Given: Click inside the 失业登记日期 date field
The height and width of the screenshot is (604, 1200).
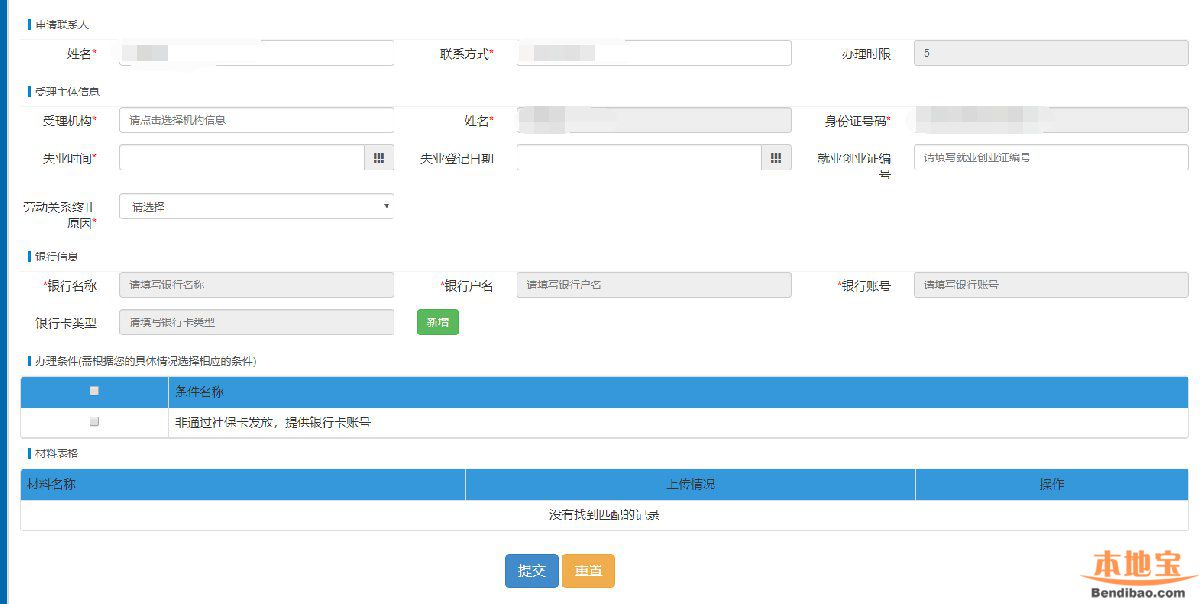Looking at the screenshot, I should tap(639, 158).
